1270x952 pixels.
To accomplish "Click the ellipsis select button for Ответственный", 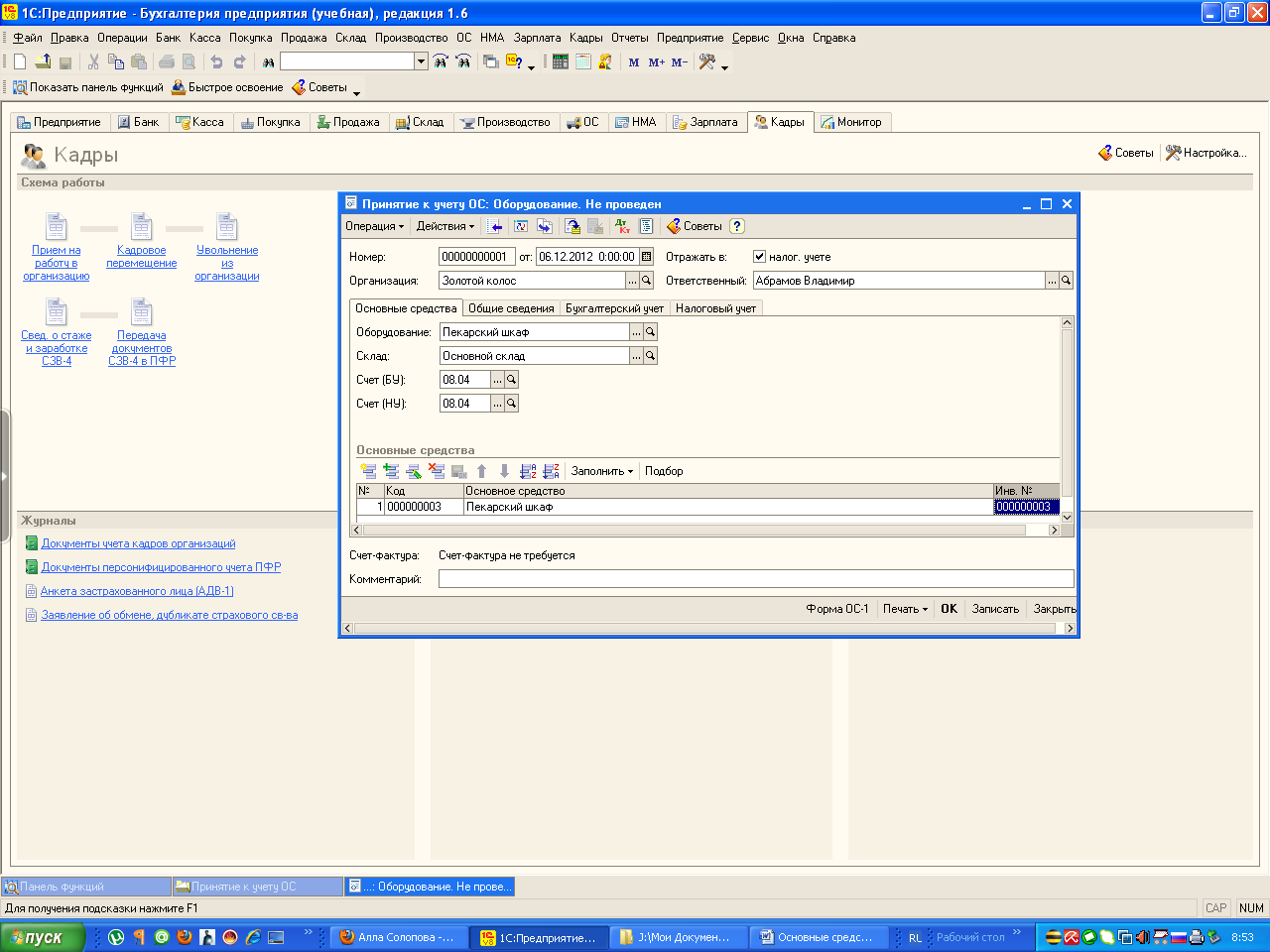I will (1053, 281).
